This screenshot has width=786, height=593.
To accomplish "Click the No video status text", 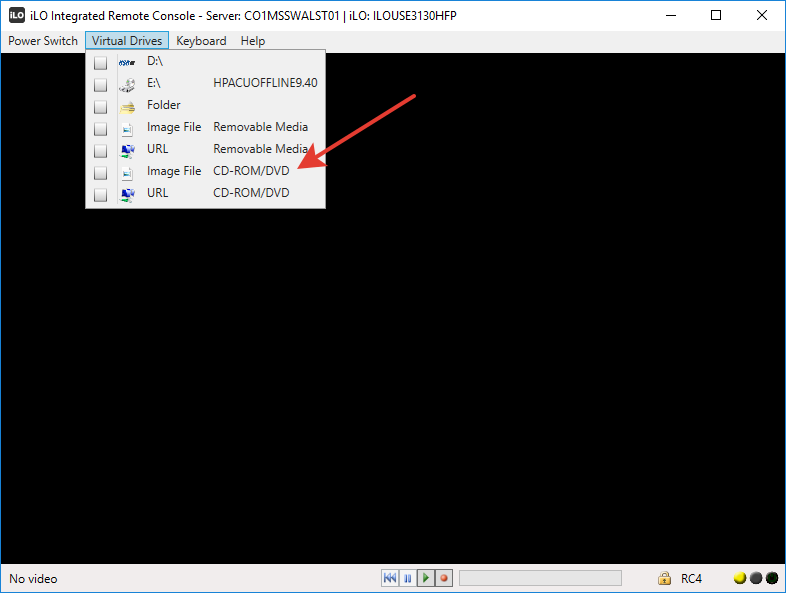I will tap(33, 578).
